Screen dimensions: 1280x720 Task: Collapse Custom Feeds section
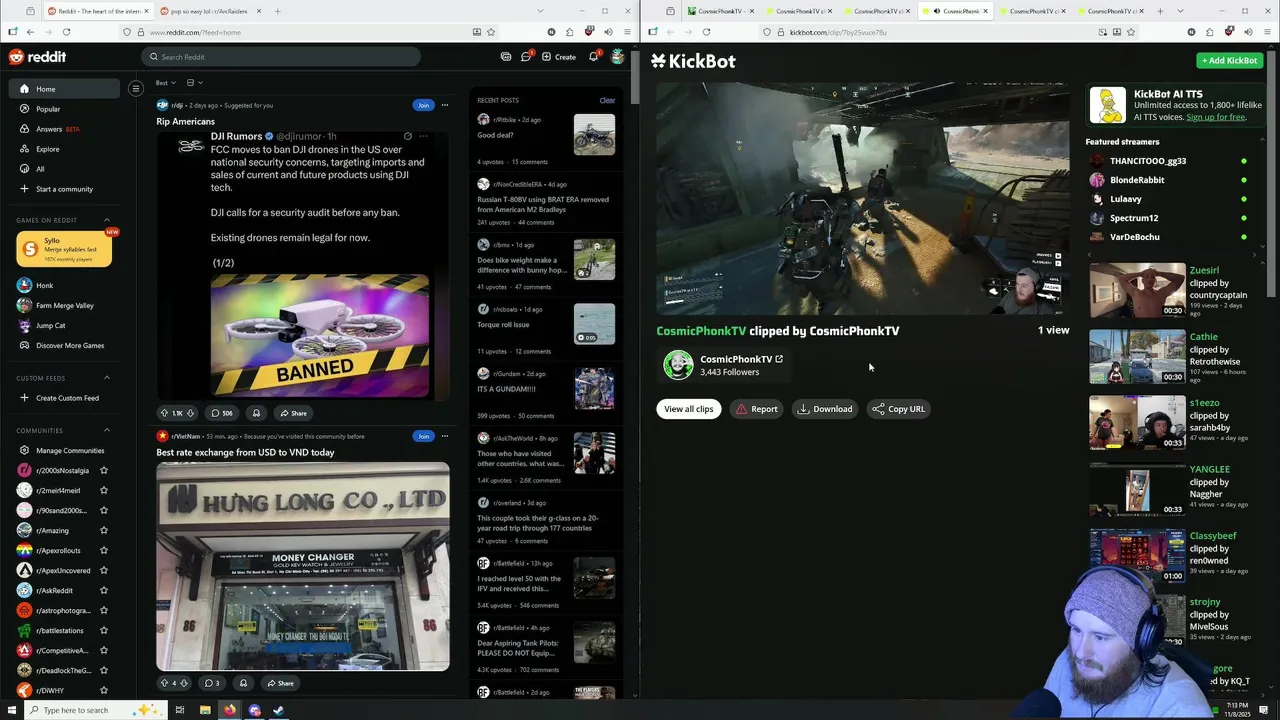107,378
